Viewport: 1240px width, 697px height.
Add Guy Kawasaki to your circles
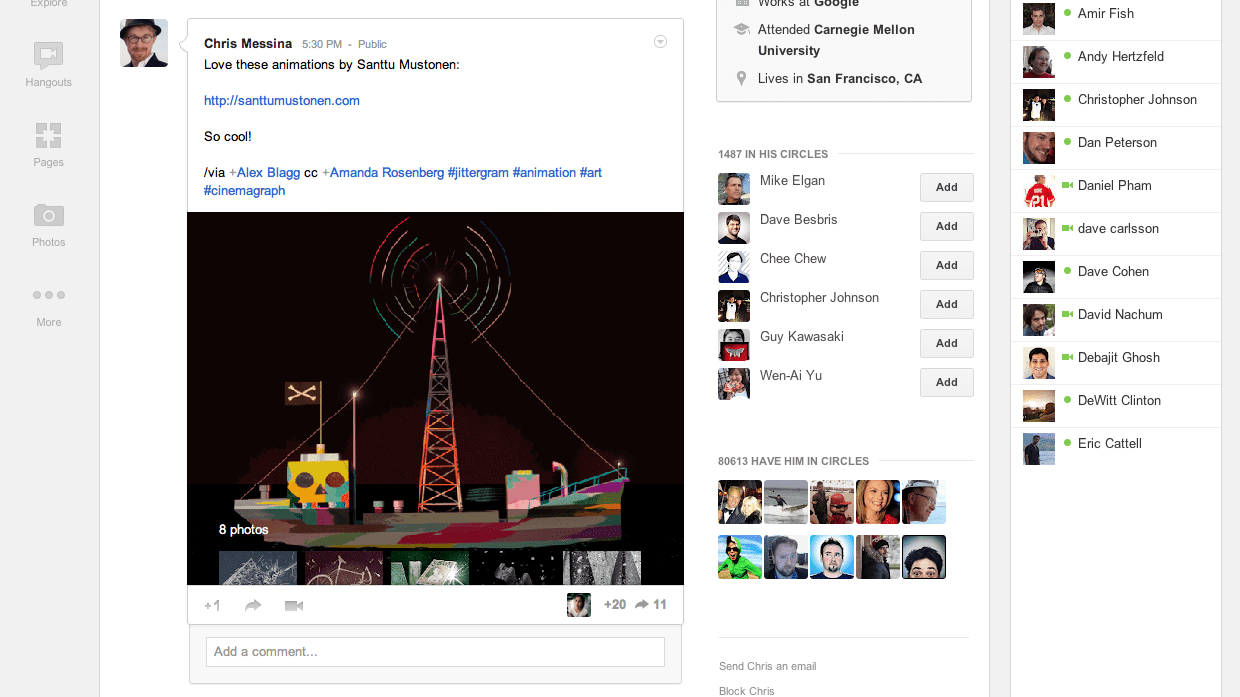click(x=946, y=343)
